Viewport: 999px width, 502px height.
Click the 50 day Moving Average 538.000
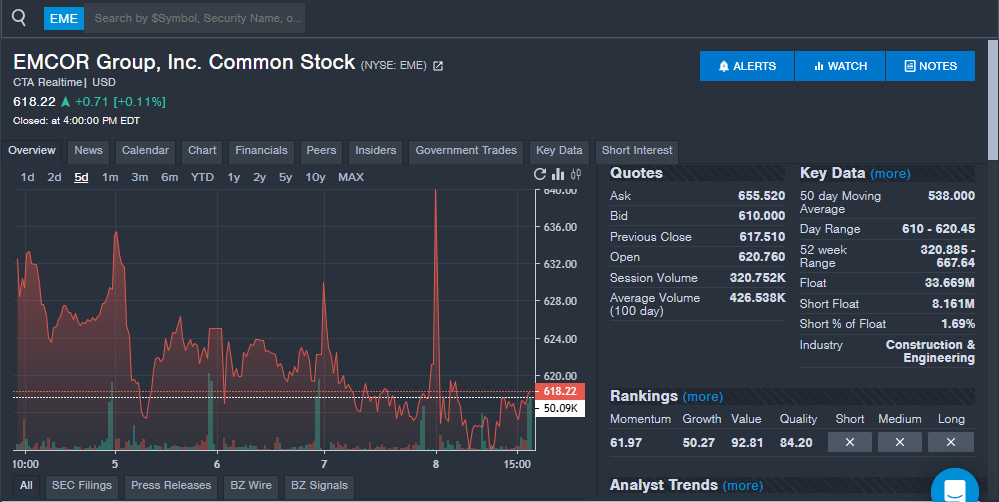click(951, 196)
